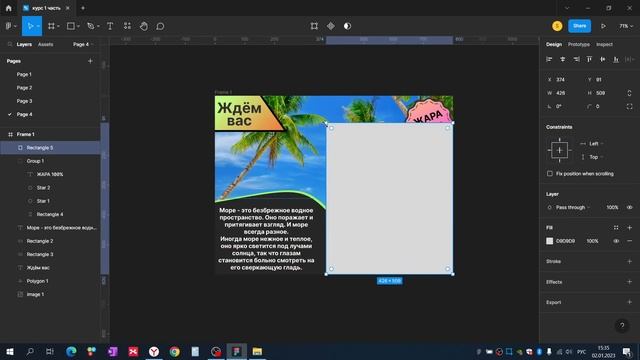Add a stroke with plus button
Image resolution: width=640 pixels, height=360 pixels.
629,261
